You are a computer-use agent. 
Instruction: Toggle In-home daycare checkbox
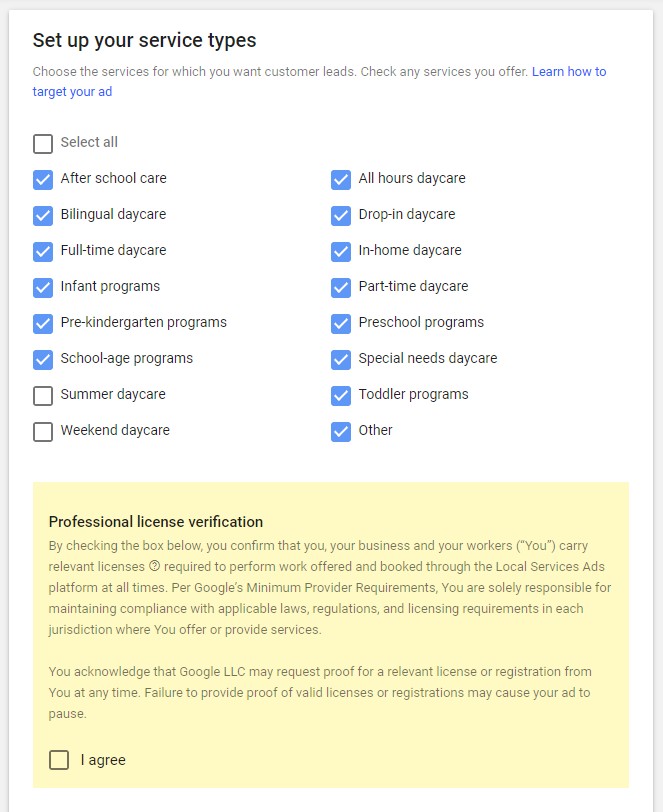(x=341, y=252)
